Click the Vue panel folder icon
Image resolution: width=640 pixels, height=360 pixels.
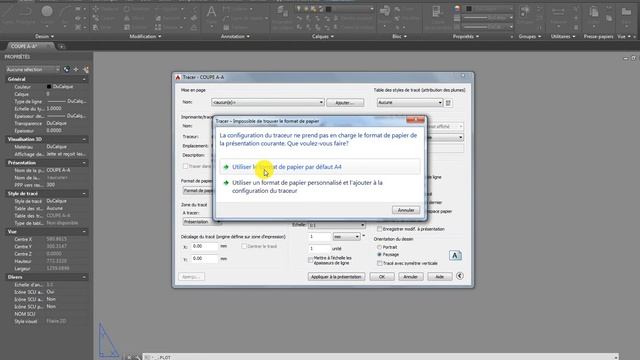(626, 12)
